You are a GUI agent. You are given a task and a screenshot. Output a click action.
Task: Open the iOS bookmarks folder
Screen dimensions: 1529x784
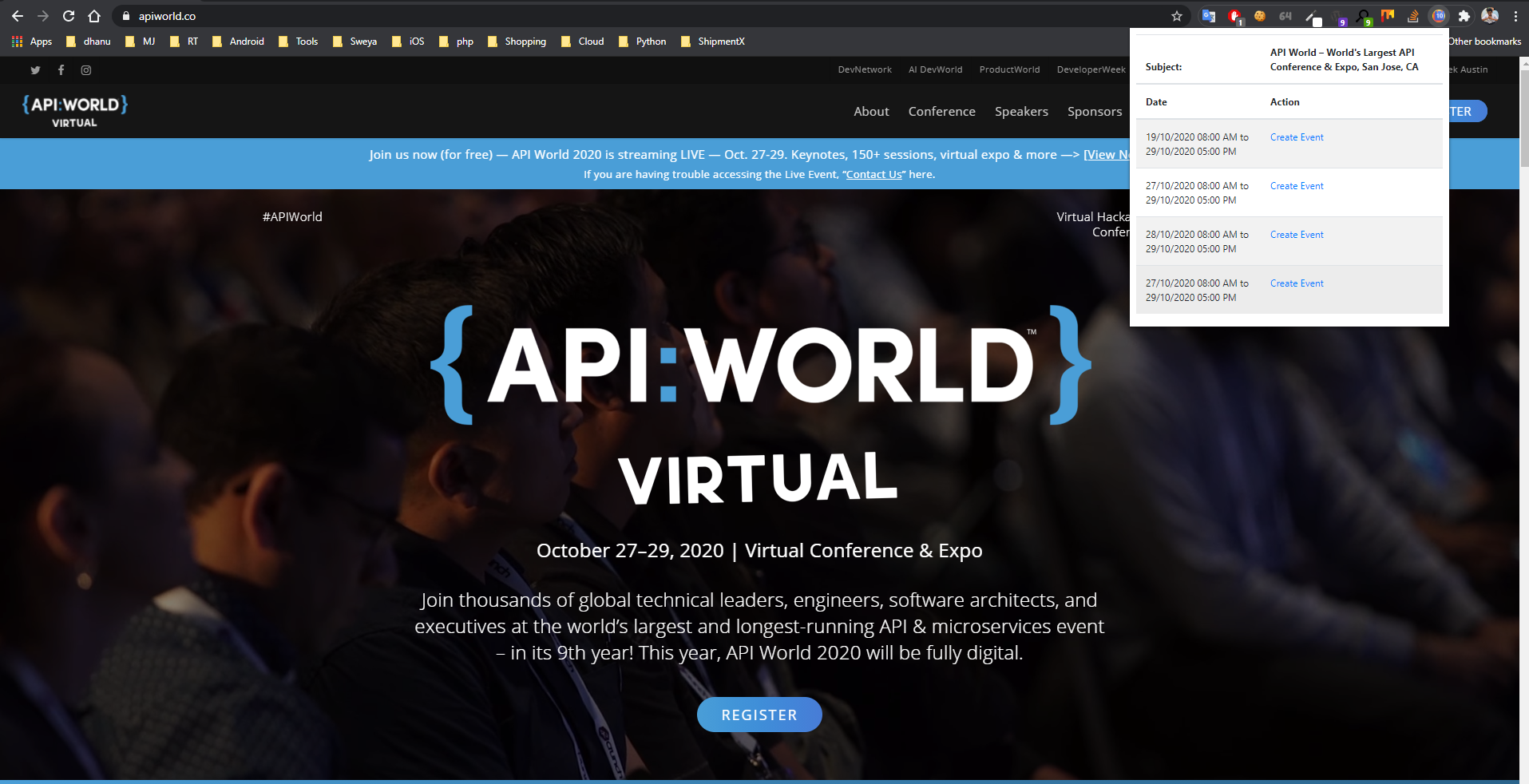click(x=409, y=42)
